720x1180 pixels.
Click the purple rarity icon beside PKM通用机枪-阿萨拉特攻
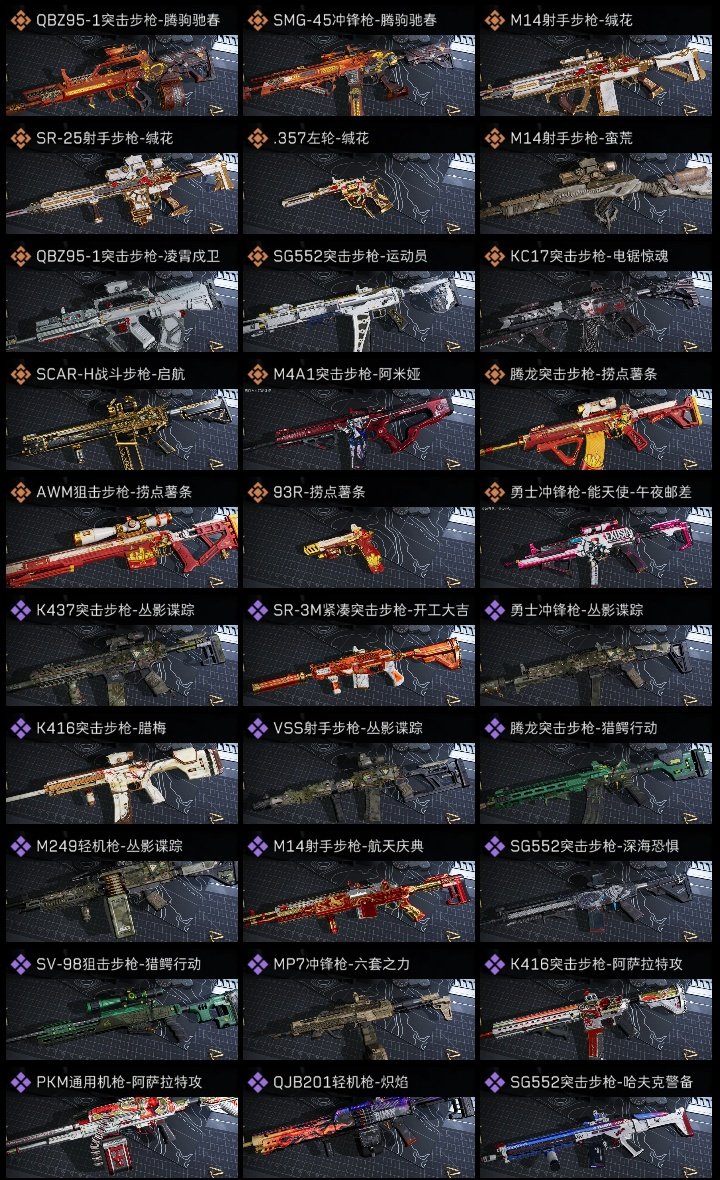click(x=20, y=1082)
